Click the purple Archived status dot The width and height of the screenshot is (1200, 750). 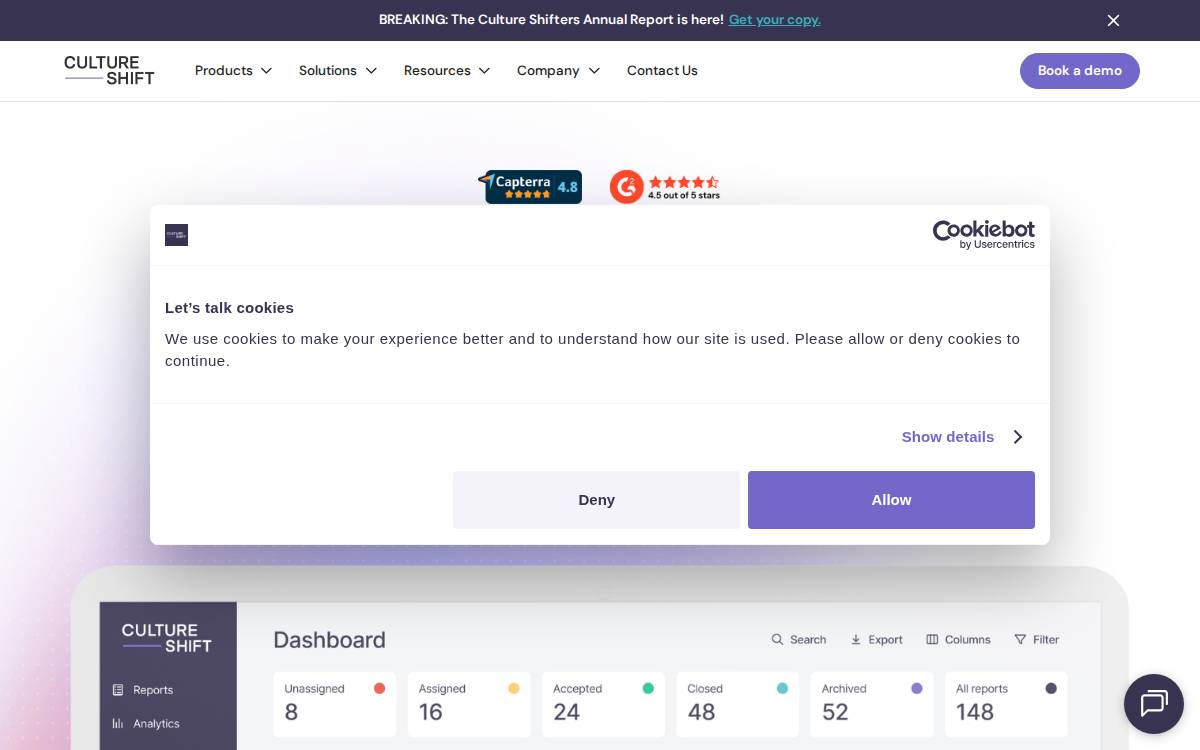917,688
